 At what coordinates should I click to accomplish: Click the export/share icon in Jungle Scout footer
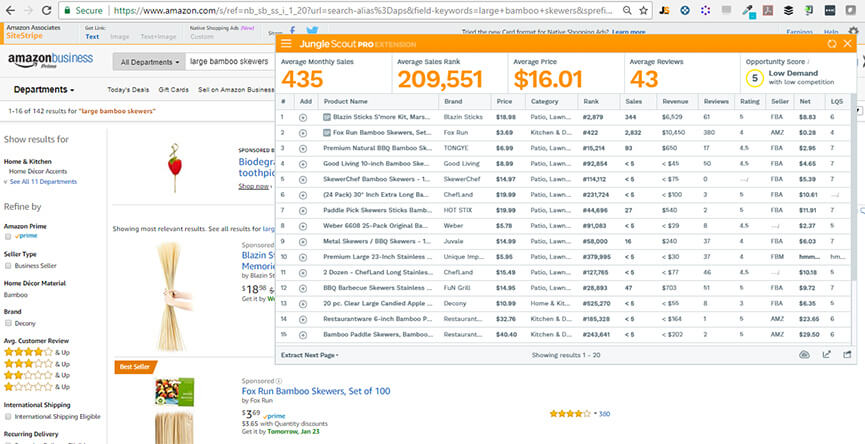(x=826, y=354)
